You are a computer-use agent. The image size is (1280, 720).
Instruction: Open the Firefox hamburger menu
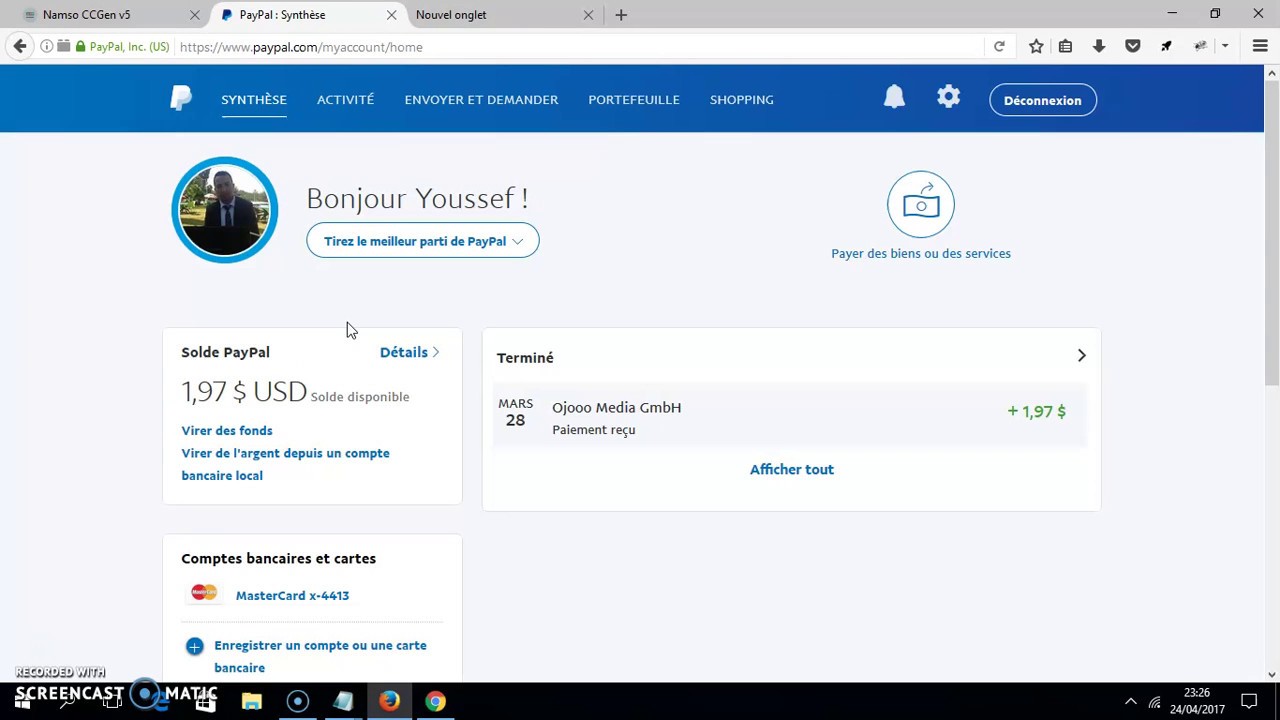pyautogui.click(x=1260, y=46)
